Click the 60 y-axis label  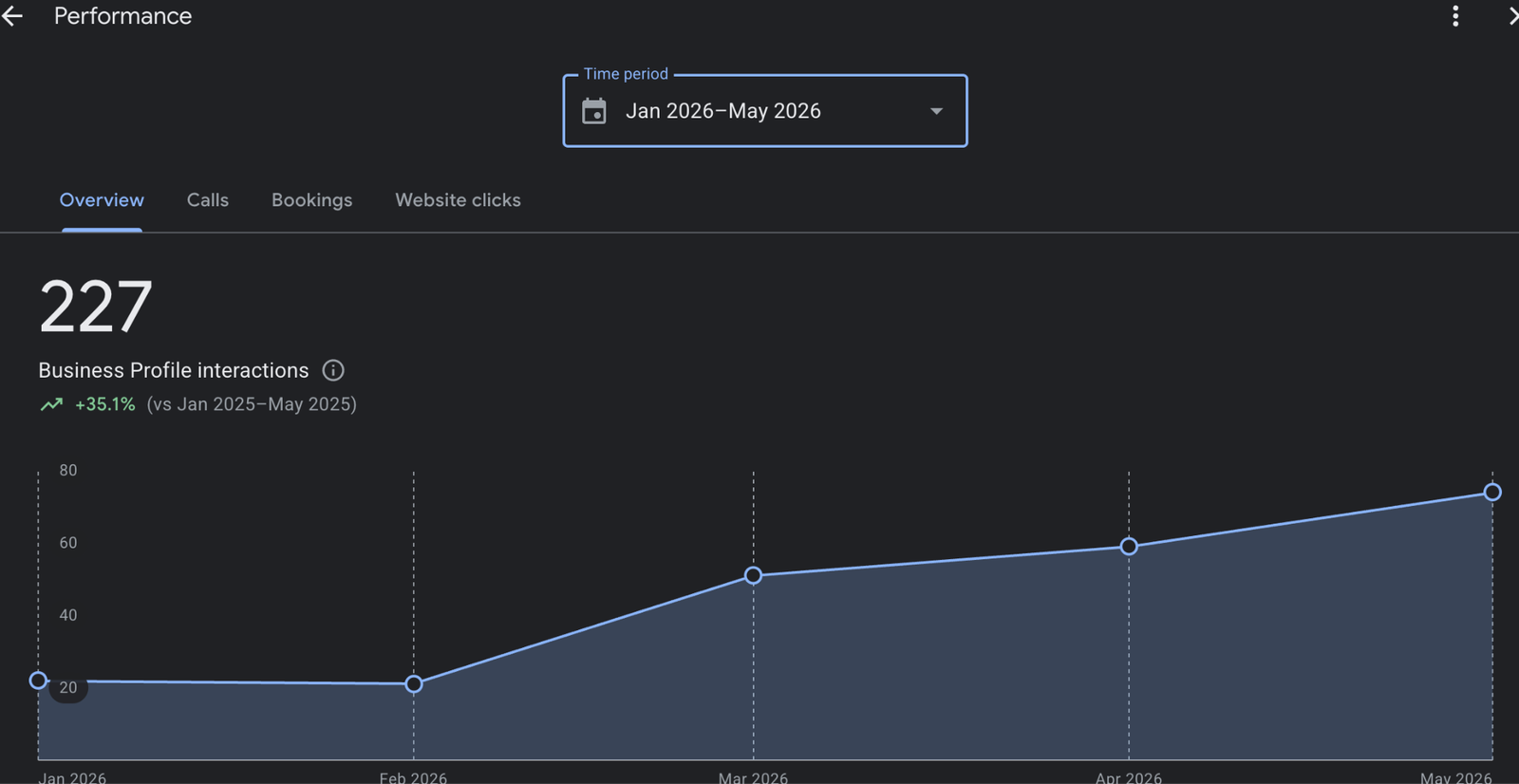68,543
